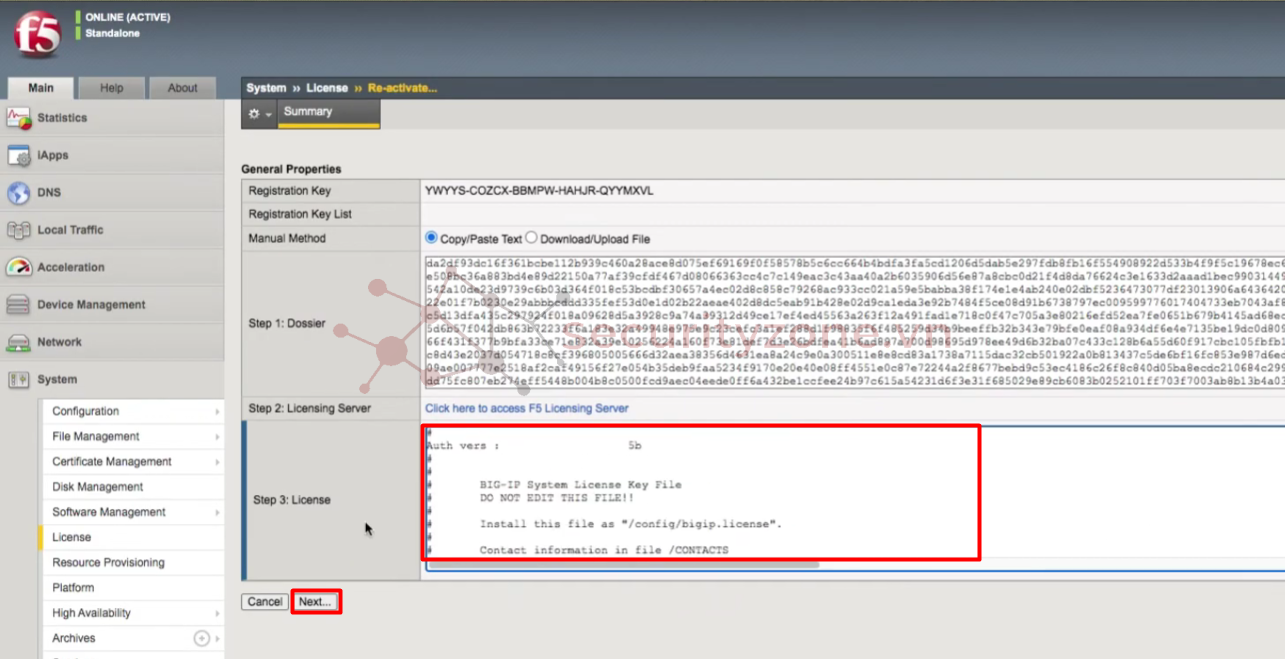Click the Network icon
The width and height of the screenshot is (1285, 659).
18,342
